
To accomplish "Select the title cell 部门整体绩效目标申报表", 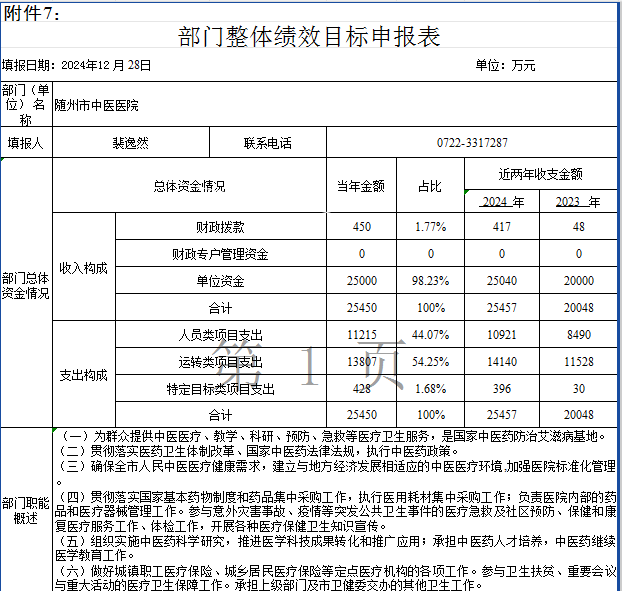I will [308, 38].
